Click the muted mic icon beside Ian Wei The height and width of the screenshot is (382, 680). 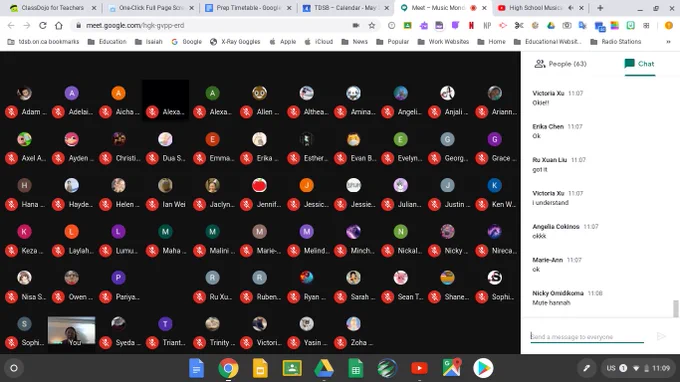click(x=152, y=204)
